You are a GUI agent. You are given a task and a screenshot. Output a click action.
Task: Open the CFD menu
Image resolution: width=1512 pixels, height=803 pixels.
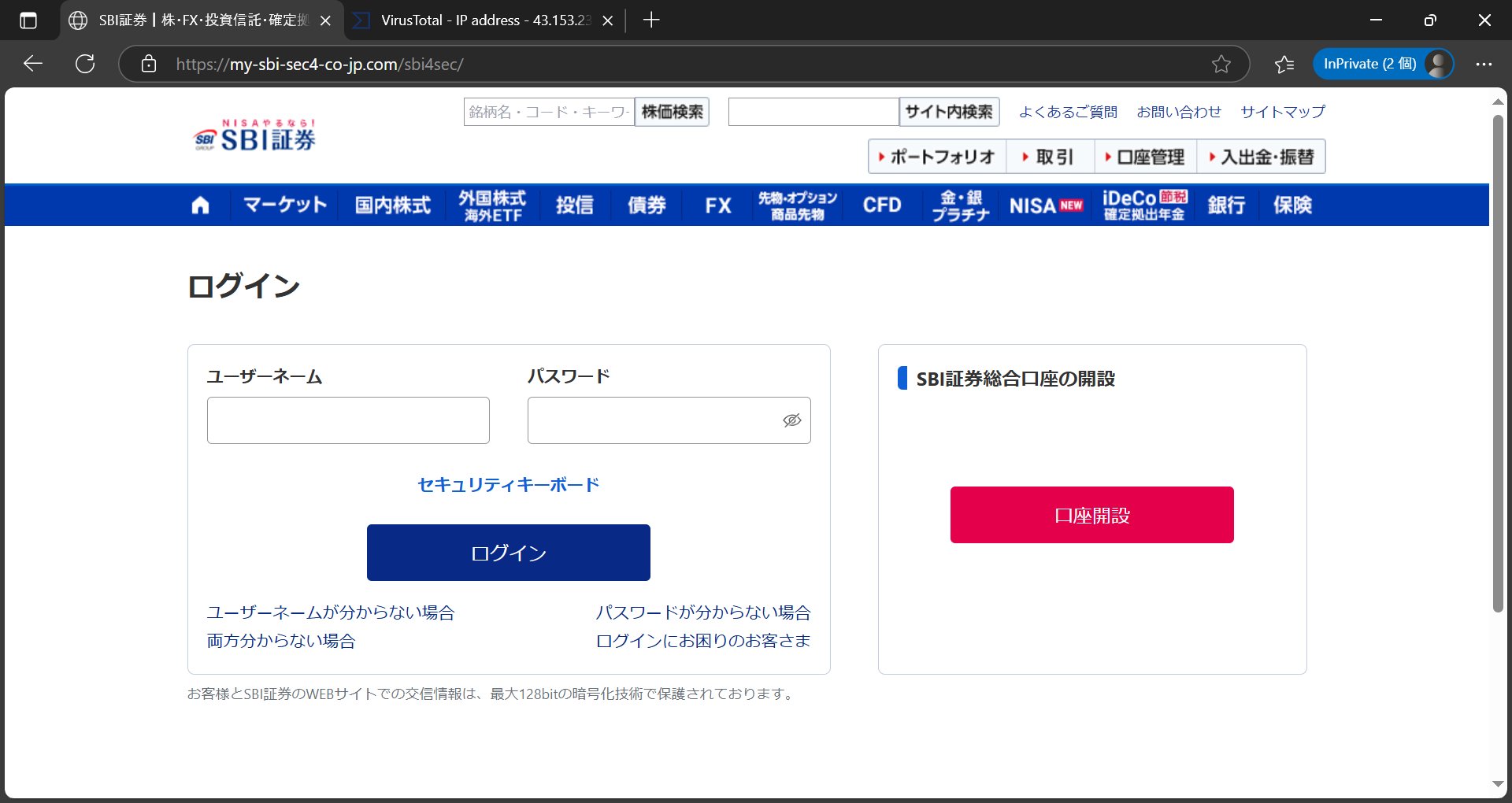(882, 205)
